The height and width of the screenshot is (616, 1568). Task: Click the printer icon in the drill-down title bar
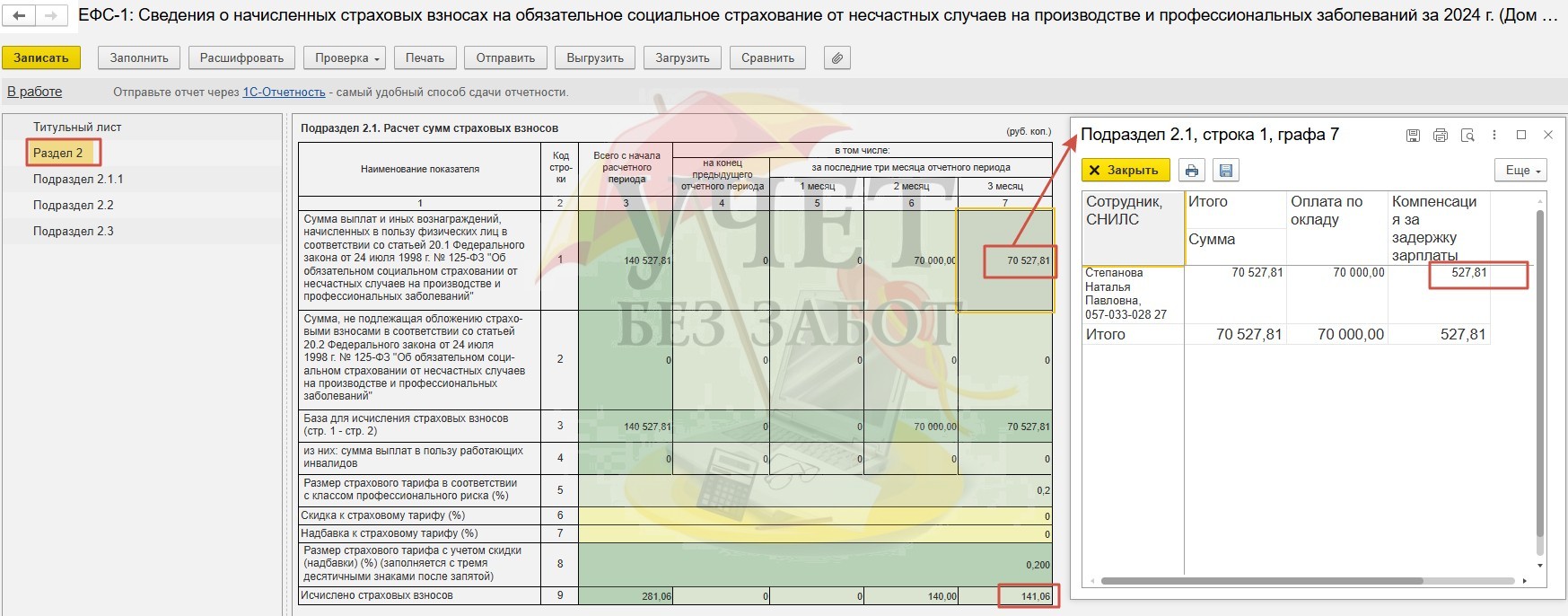[x=1441, y=136]
